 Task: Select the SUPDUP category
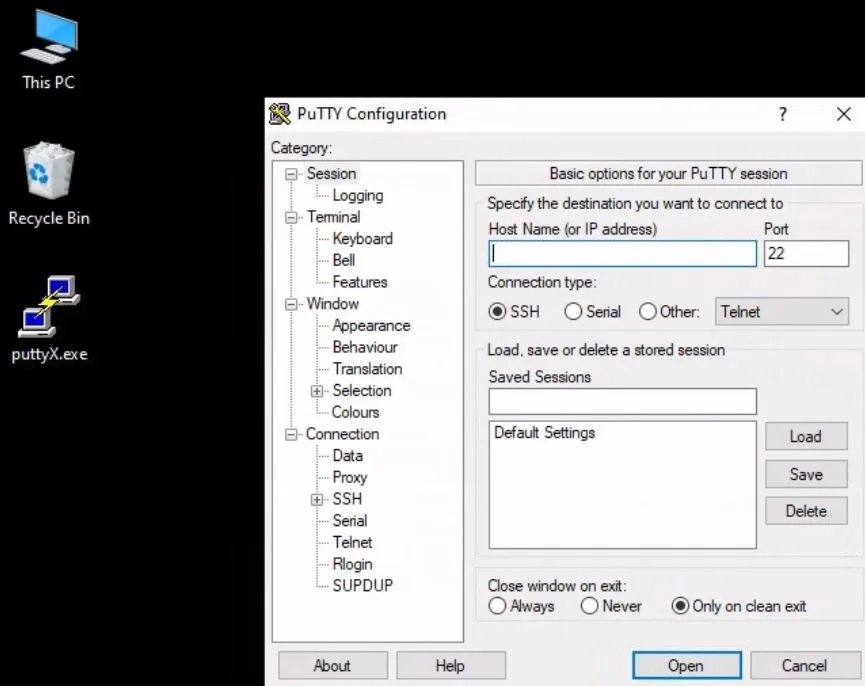(x=362, y=585)
